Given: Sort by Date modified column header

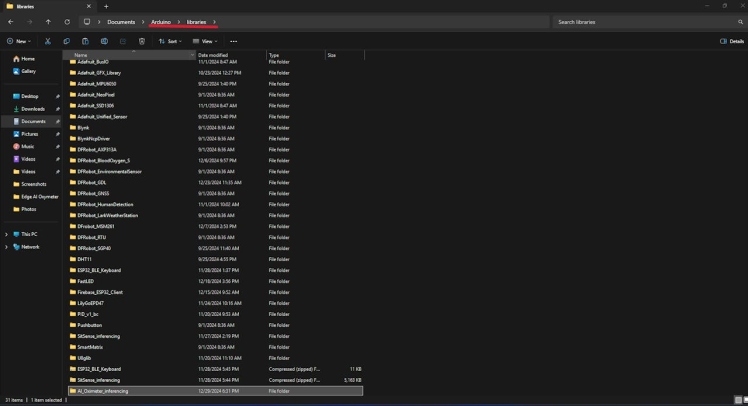Looking at the screenshot, I should [x=210, y=55].
